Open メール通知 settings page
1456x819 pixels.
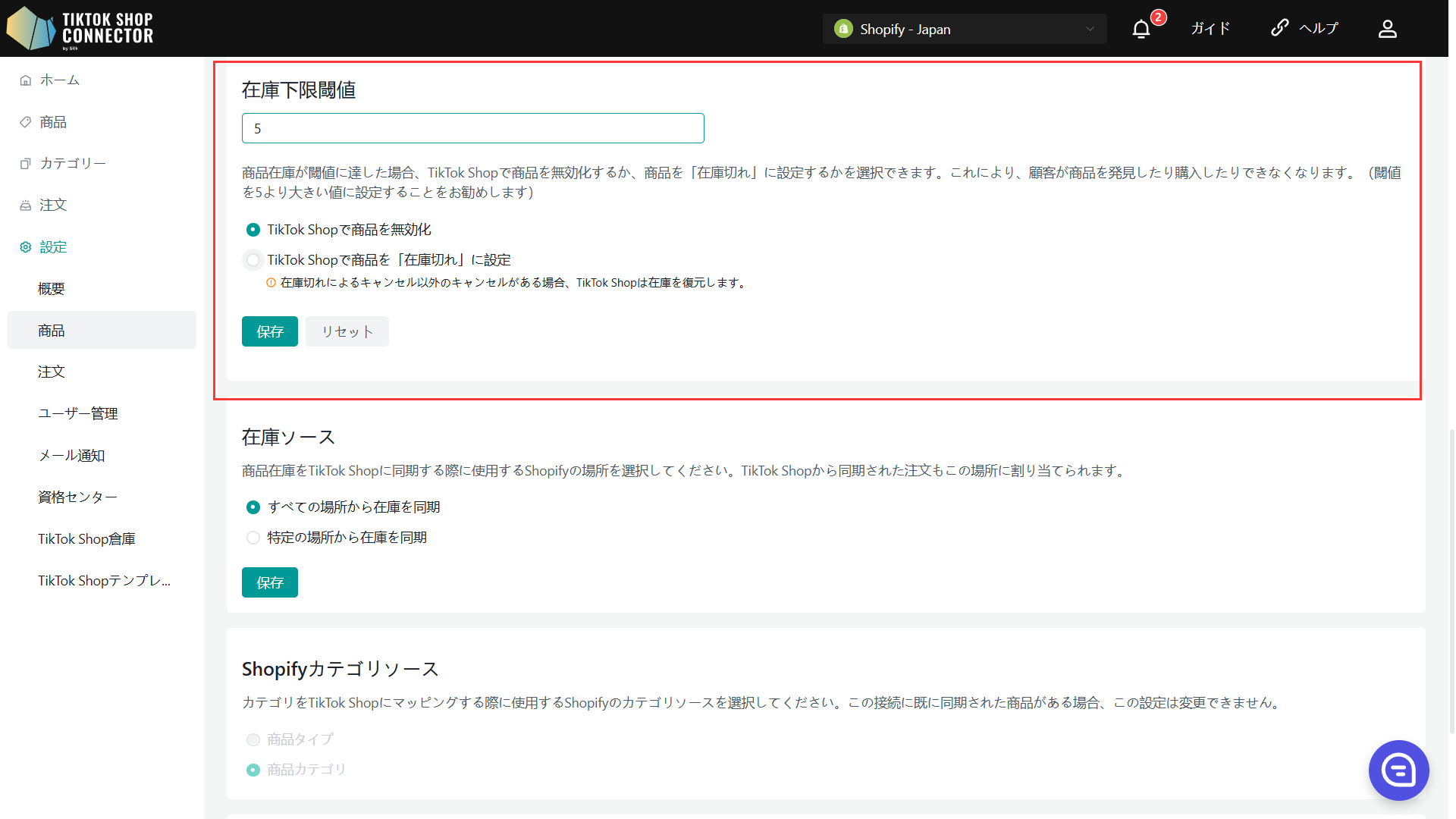(x=102, y=455)
